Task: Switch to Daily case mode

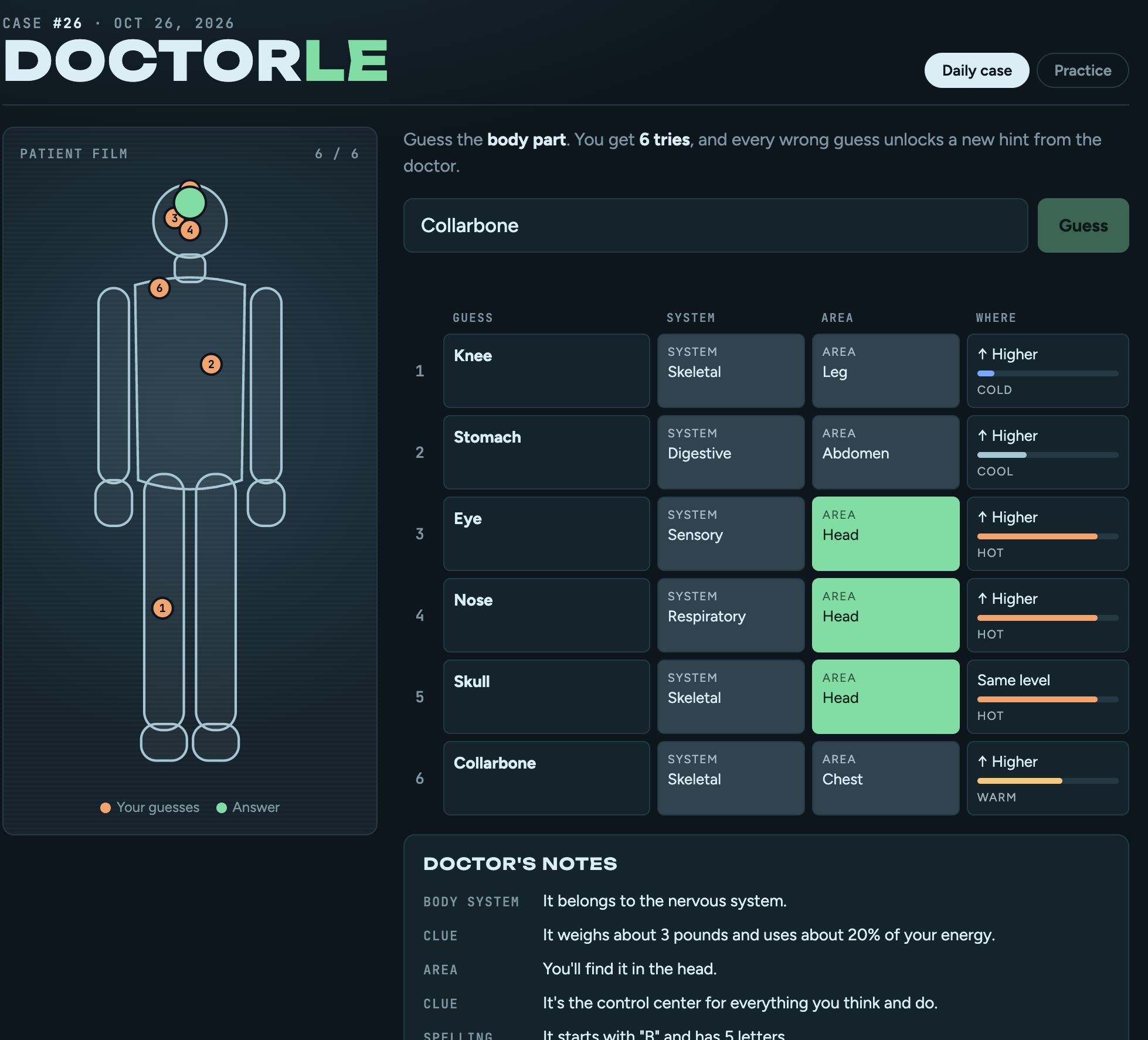Action: [977, 70]
